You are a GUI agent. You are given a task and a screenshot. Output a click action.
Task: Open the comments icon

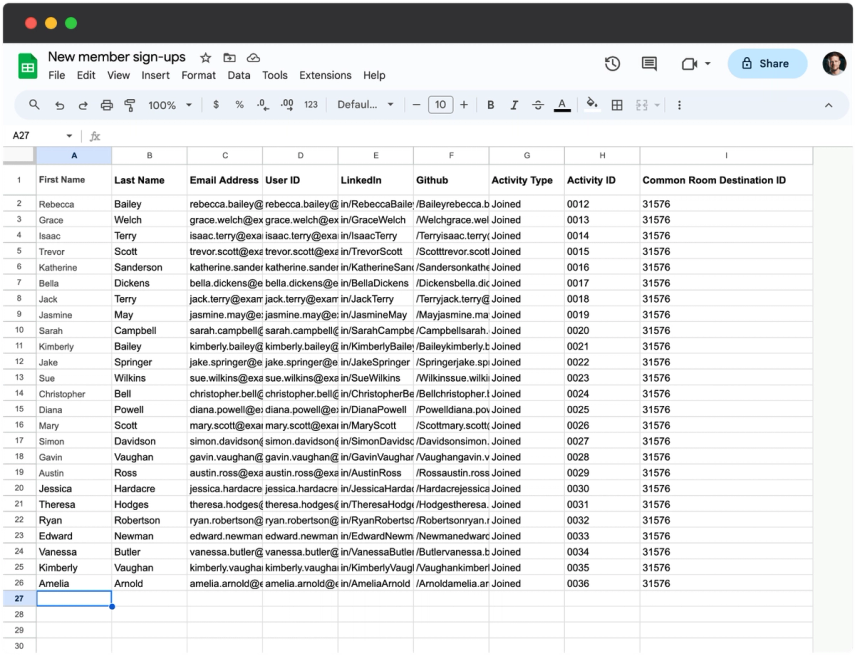point(649,64)
